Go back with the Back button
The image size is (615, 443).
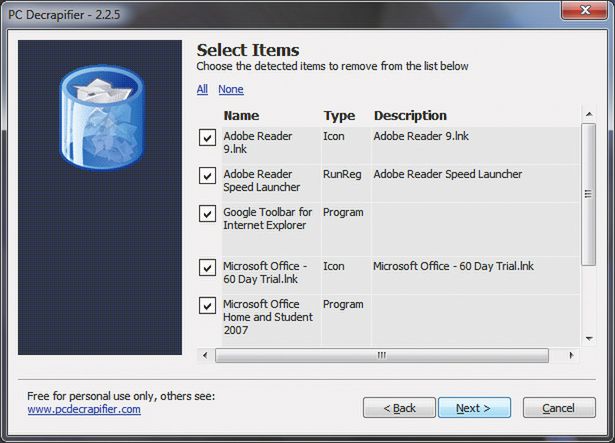(399, 408)
